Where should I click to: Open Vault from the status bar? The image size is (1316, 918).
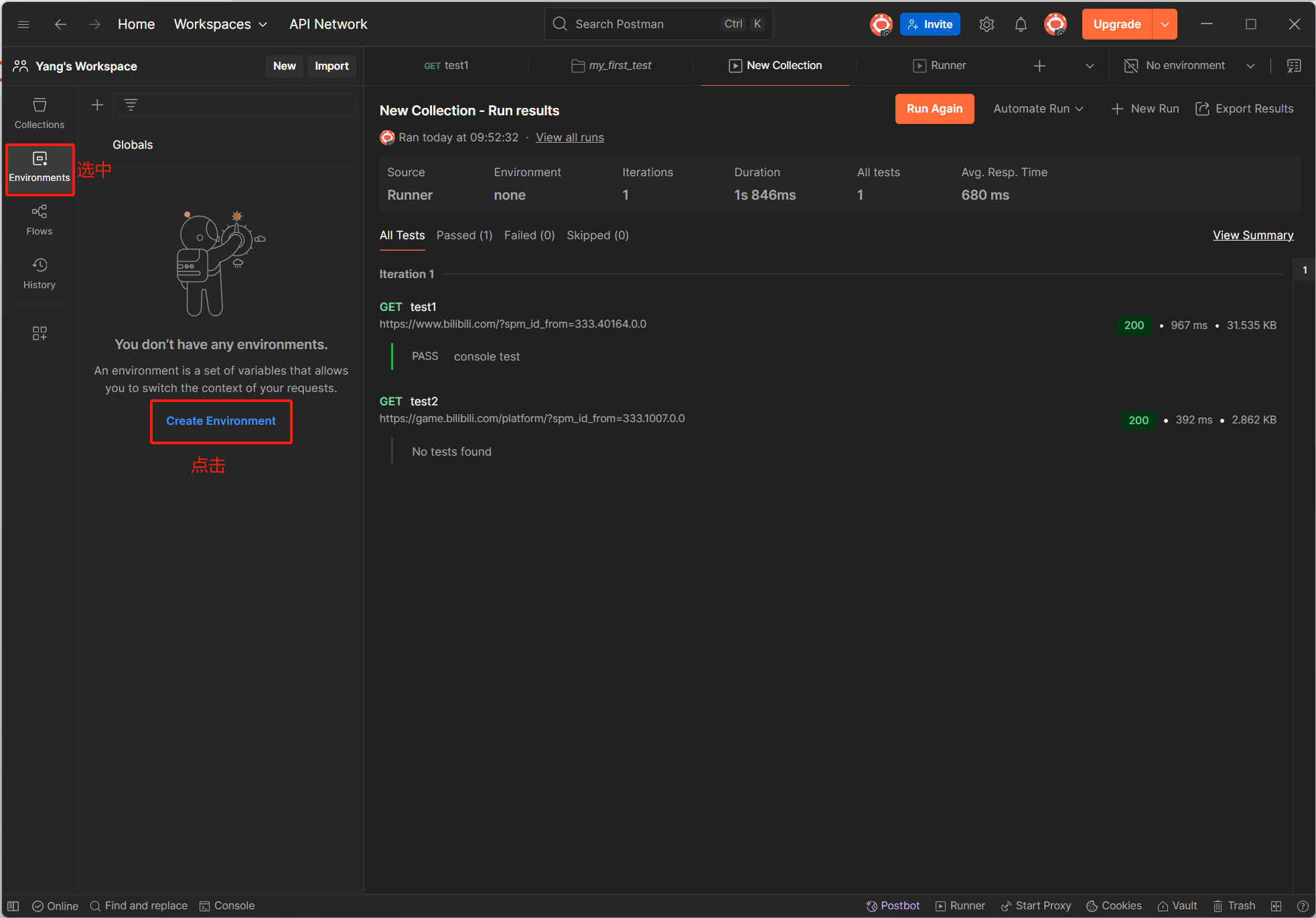tap(1177, 906)
